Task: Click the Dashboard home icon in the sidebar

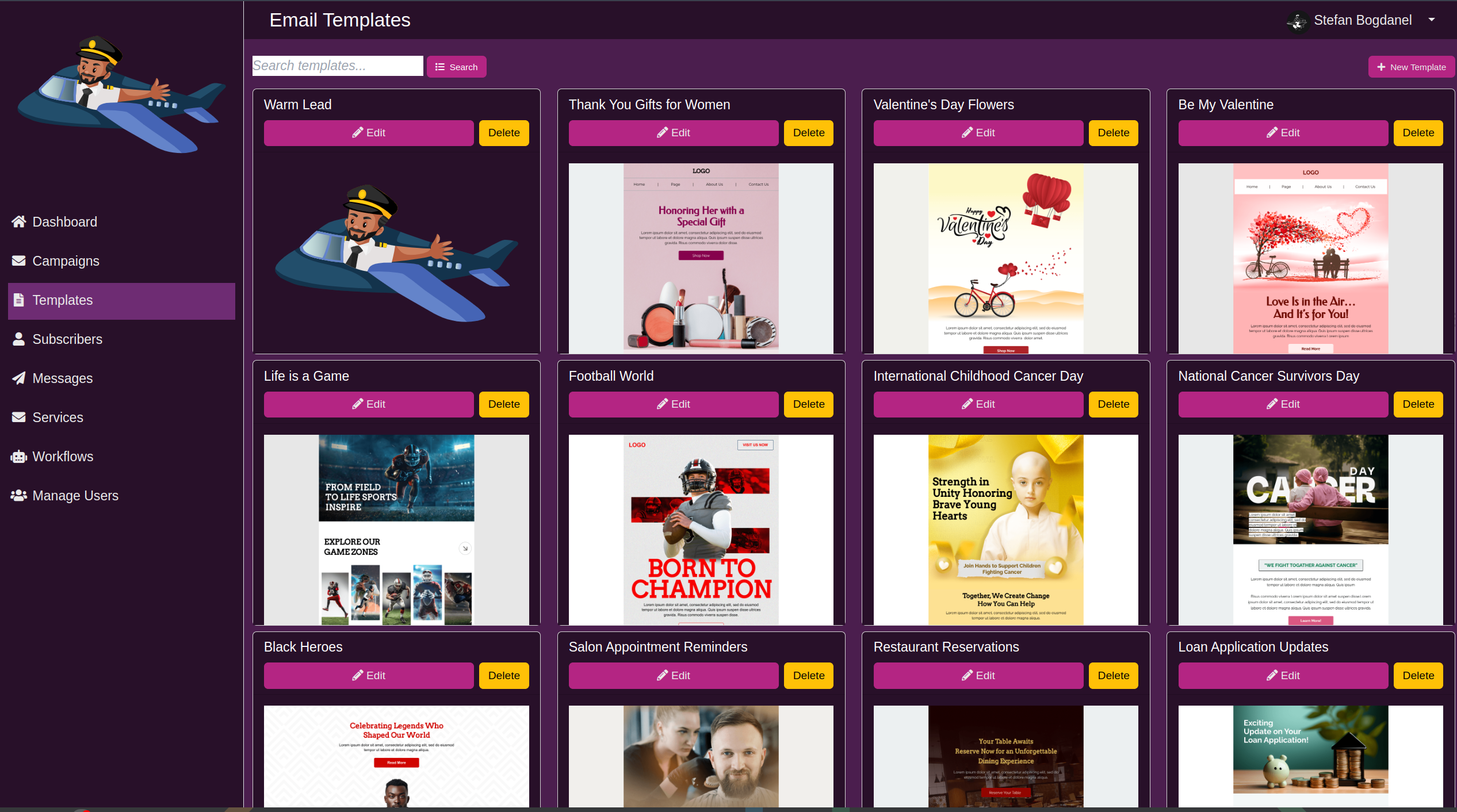Action: pos(19,221)
